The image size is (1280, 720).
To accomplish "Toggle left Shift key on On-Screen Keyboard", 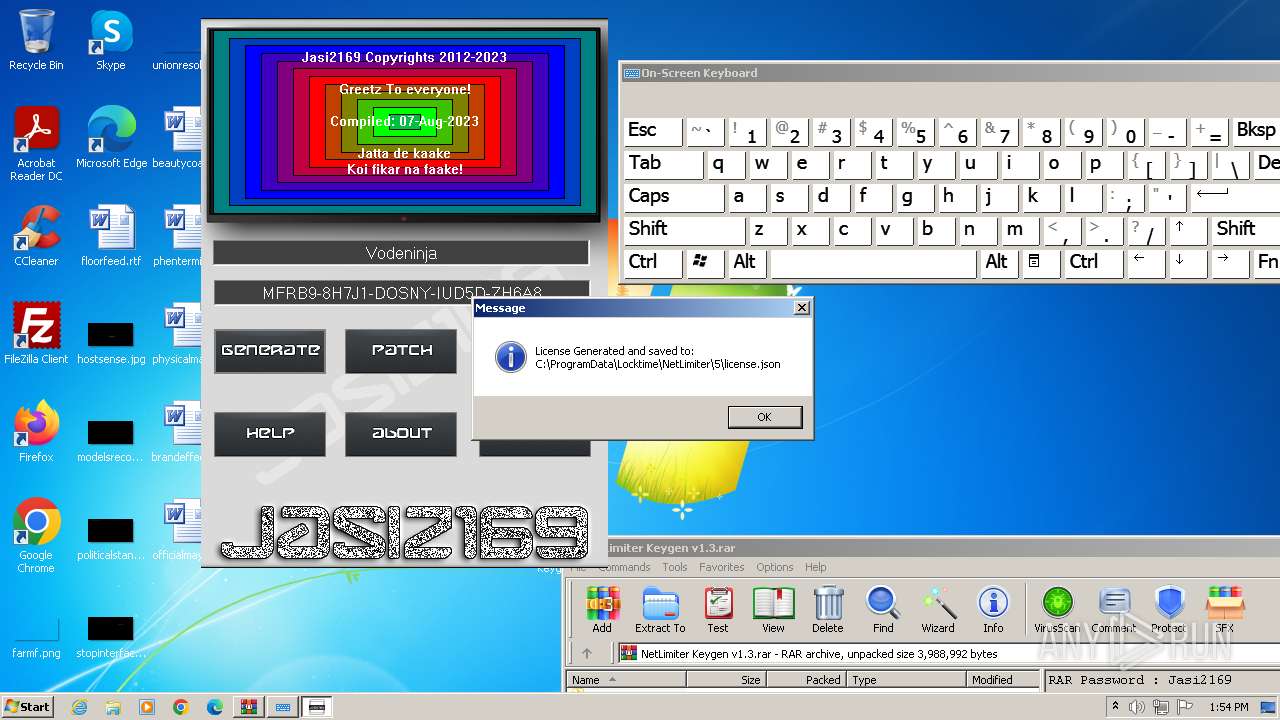I will pos(684,229).
